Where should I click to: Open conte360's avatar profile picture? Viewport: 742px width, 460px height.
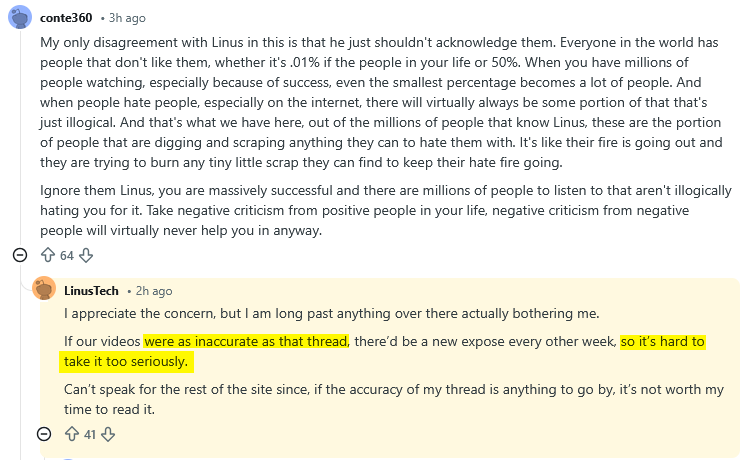20,18
